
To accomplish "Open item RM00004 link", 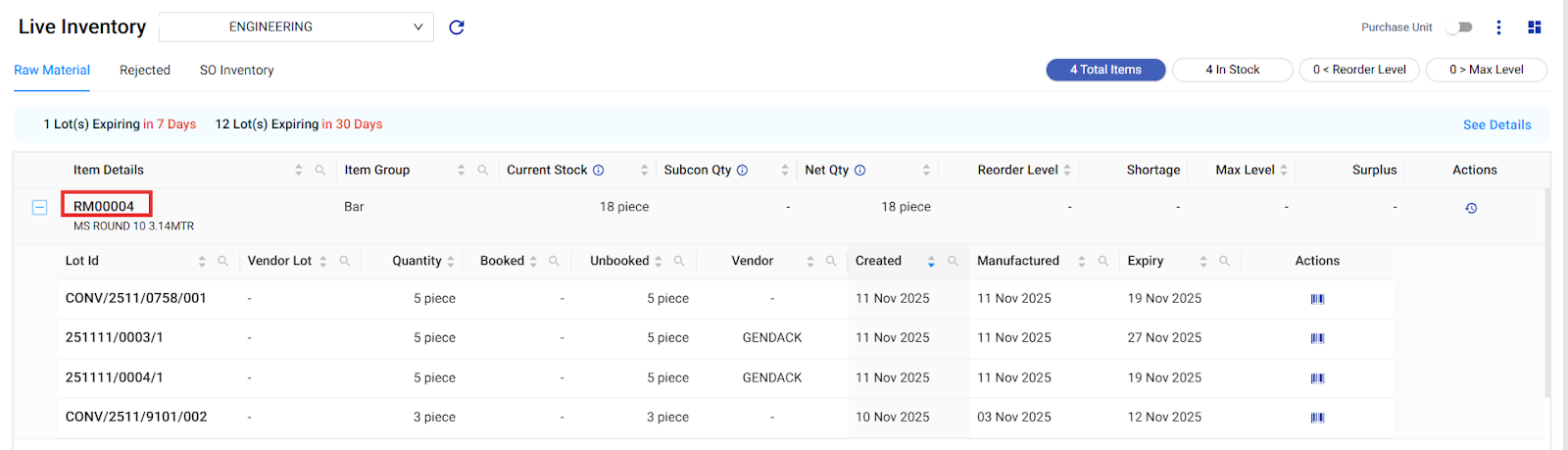I will [104, 206].
